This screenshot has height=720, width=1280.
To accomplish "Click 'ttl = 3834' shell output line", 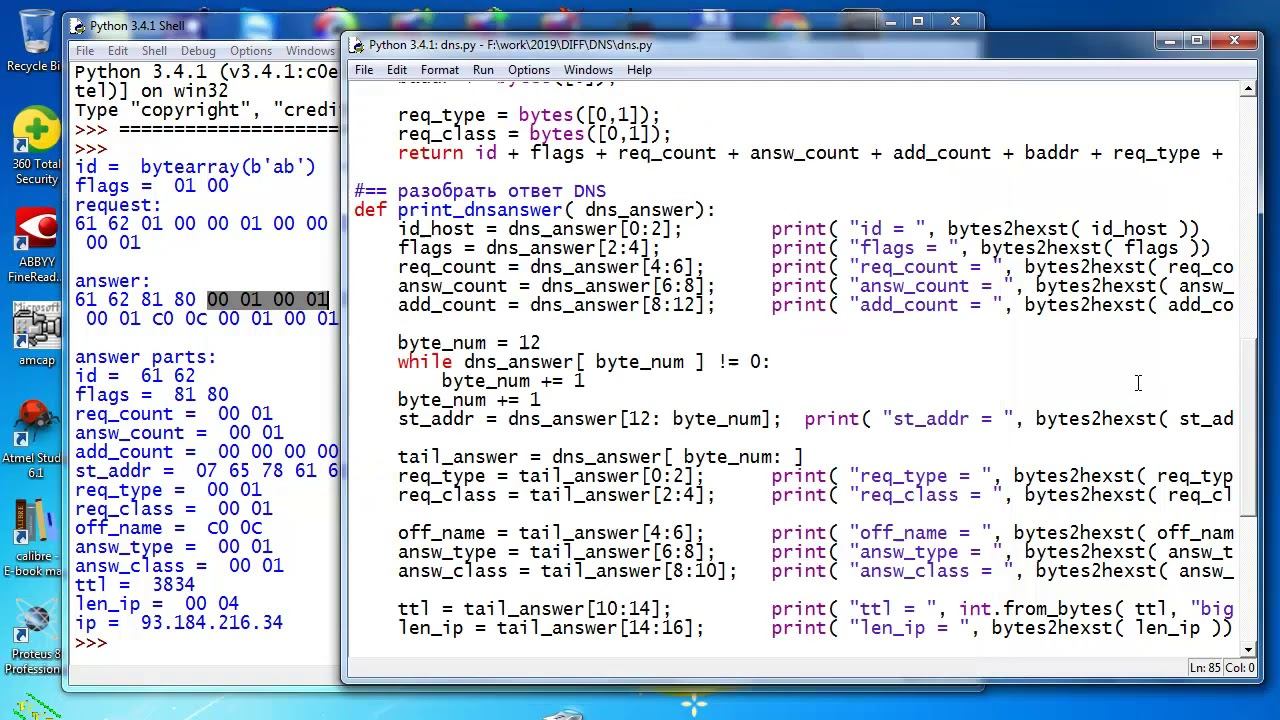I will tap(135, 585).
